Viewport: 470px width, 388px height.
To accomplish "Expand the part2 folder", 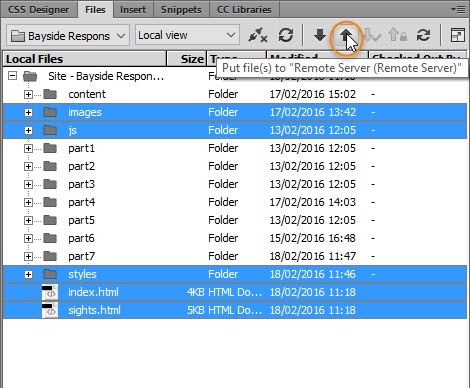I will pos(28,166).
